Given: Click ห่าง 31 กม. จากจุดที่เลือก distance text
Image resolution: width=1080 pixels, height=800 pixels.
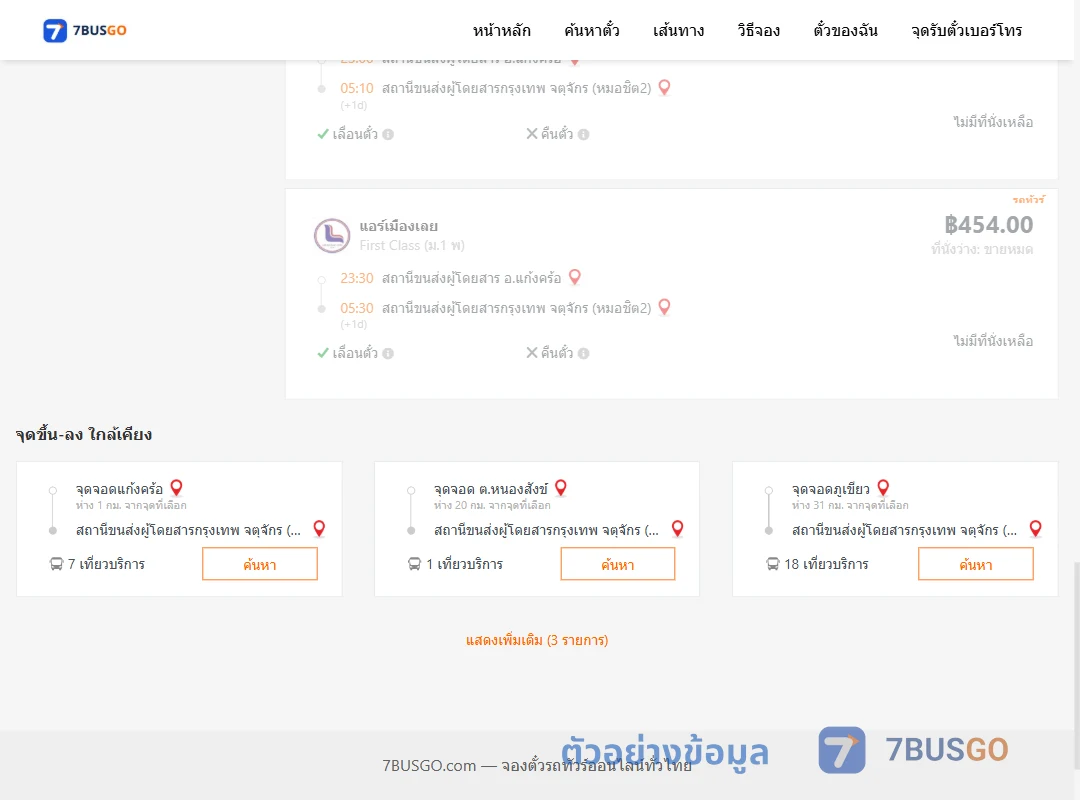Looking at the screenshot, I should point(850,506).
